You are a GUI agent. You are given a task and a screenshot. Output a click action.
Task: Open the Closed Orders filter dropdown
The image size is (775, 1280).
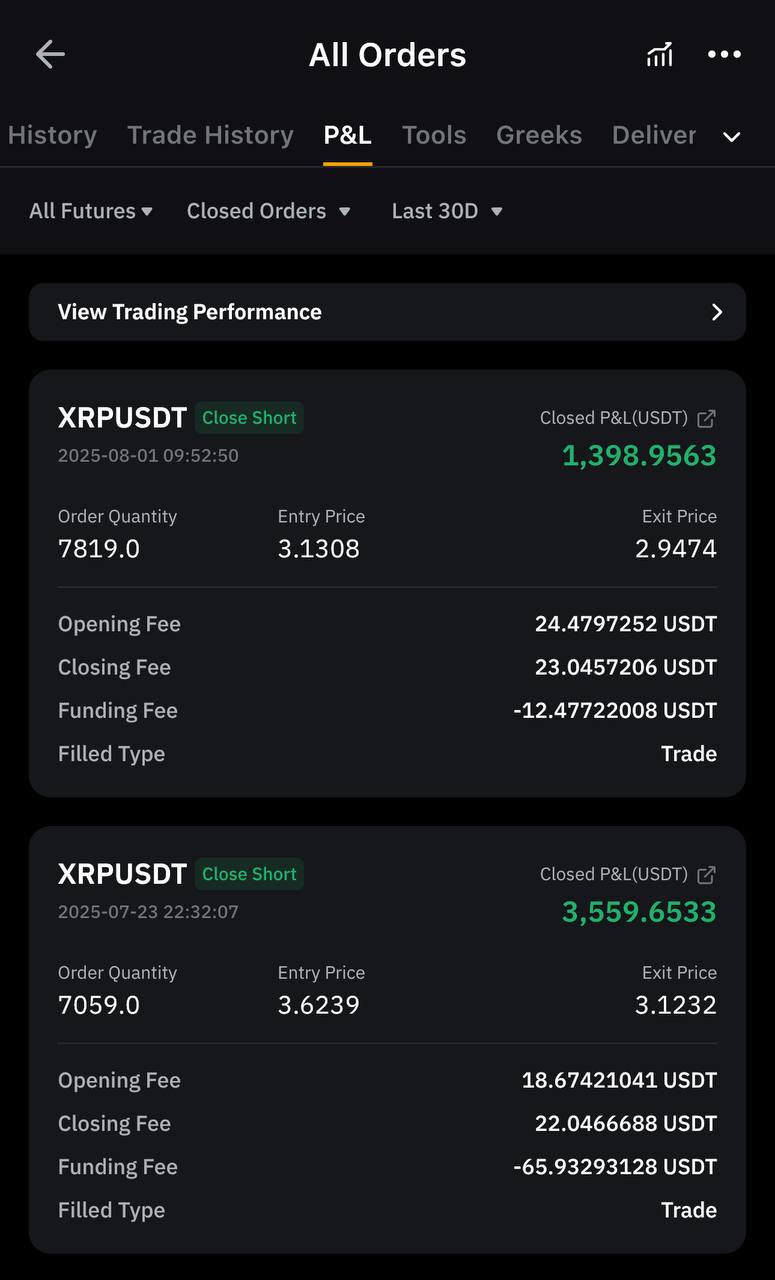click(x=269, y=211)
